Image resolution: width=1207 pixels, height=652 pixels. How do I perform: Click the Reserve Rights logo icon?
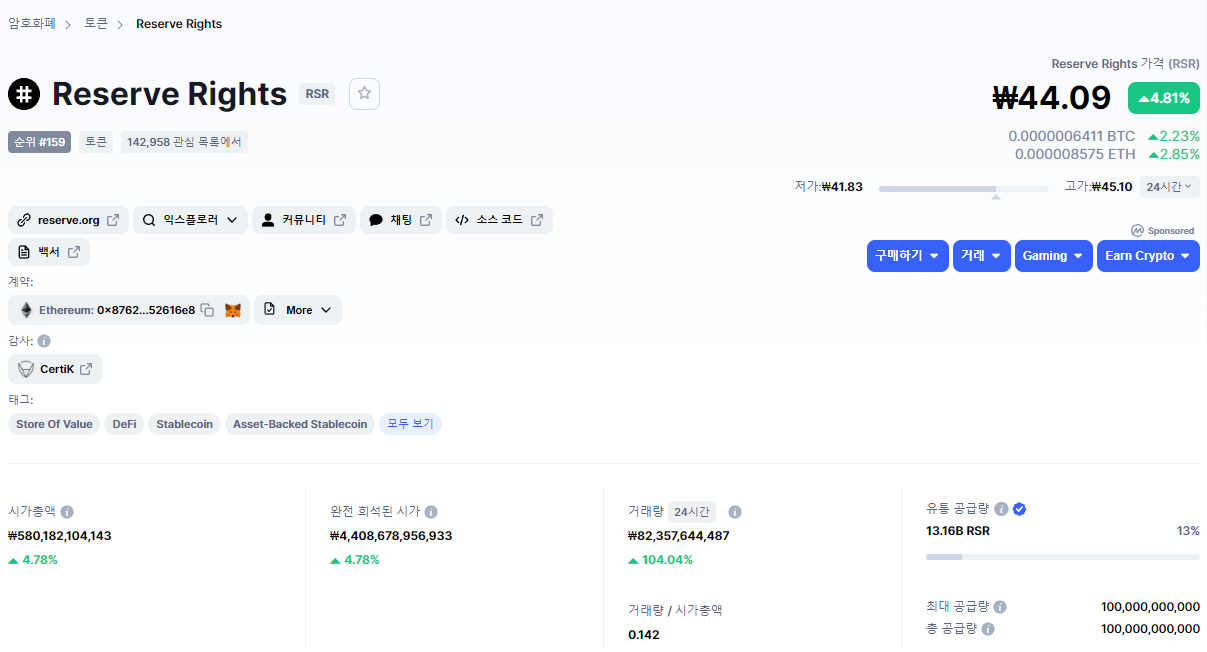pyautogui.click(x=23, y=94)
